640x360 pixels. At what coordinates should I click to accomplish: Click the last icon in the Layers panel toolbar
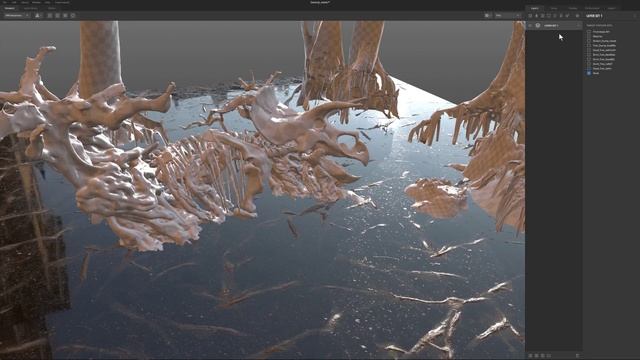pyautogui.click(x=577, y=16)
